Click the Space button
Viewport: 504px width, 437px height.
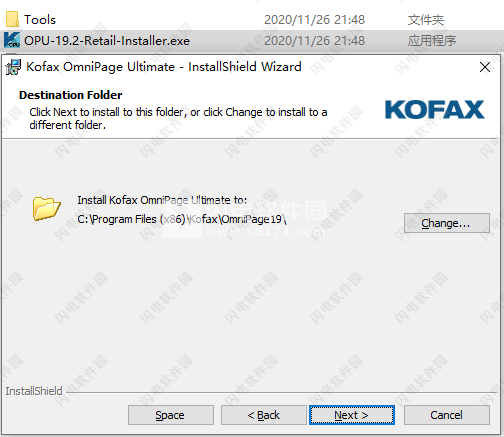click(171, 415)
